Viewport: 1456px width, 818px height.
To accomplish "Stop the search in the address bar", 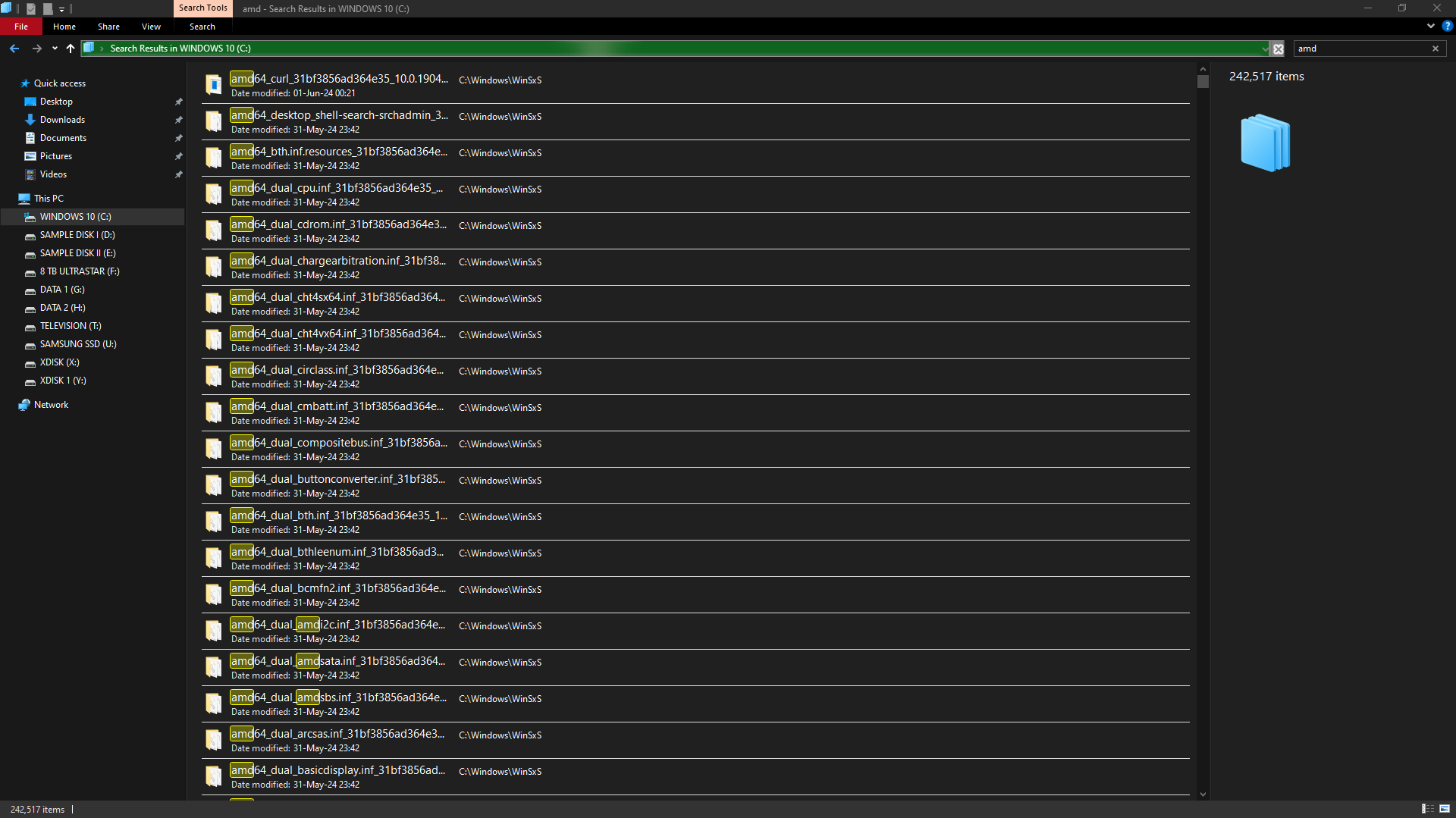I will 1278,49.
